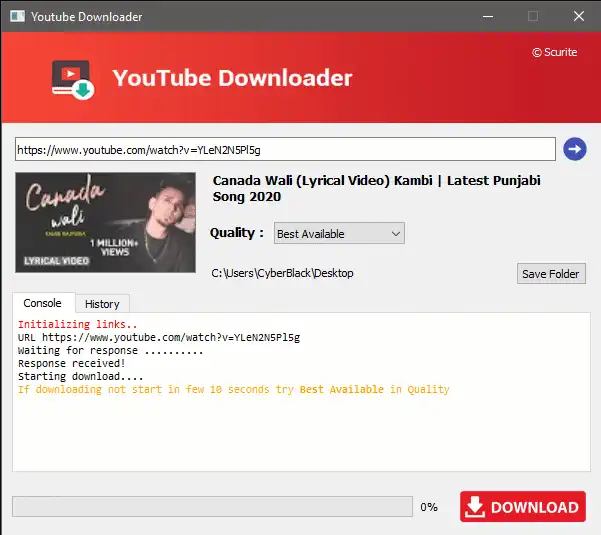Click the Scurite copyright text

tap(555, 52)
